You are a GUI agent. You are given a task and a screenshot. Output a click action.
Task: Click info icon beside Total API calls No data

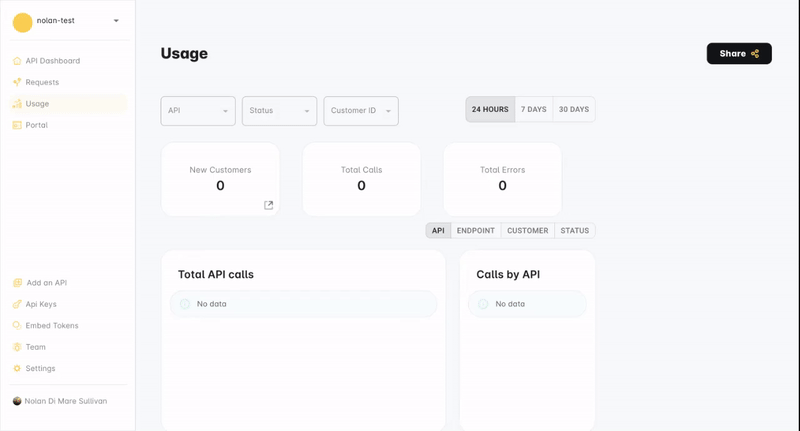[185, 304]
